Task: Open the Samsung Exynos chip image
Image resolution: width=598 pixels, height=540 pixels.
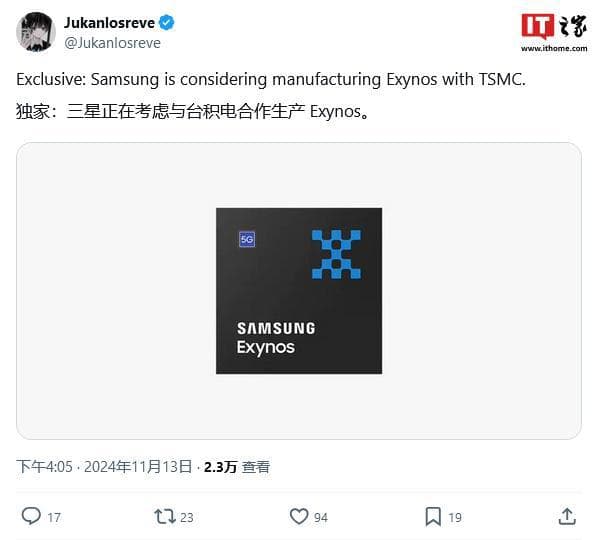Action: pos(299,291)
